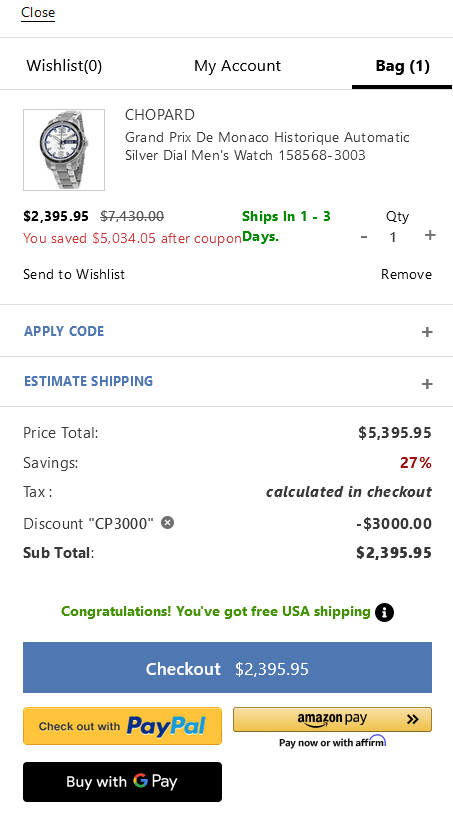Open the My Account tab
Screen dimensions: 453x817
[x=237, y=66]
